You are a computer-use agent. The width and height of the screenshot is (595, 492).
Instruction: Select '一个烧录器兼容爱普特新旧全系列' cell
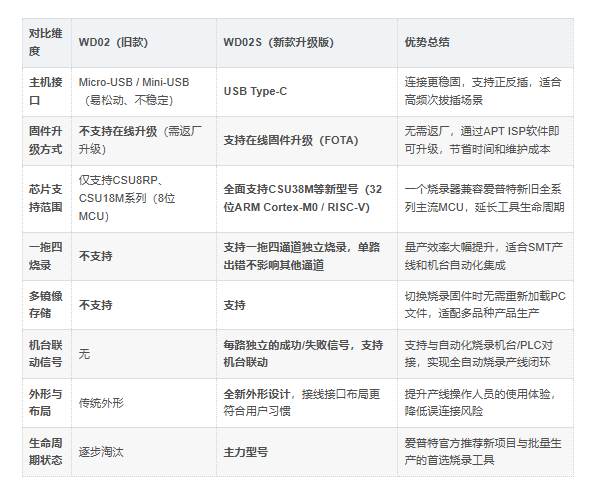point(485,199)
